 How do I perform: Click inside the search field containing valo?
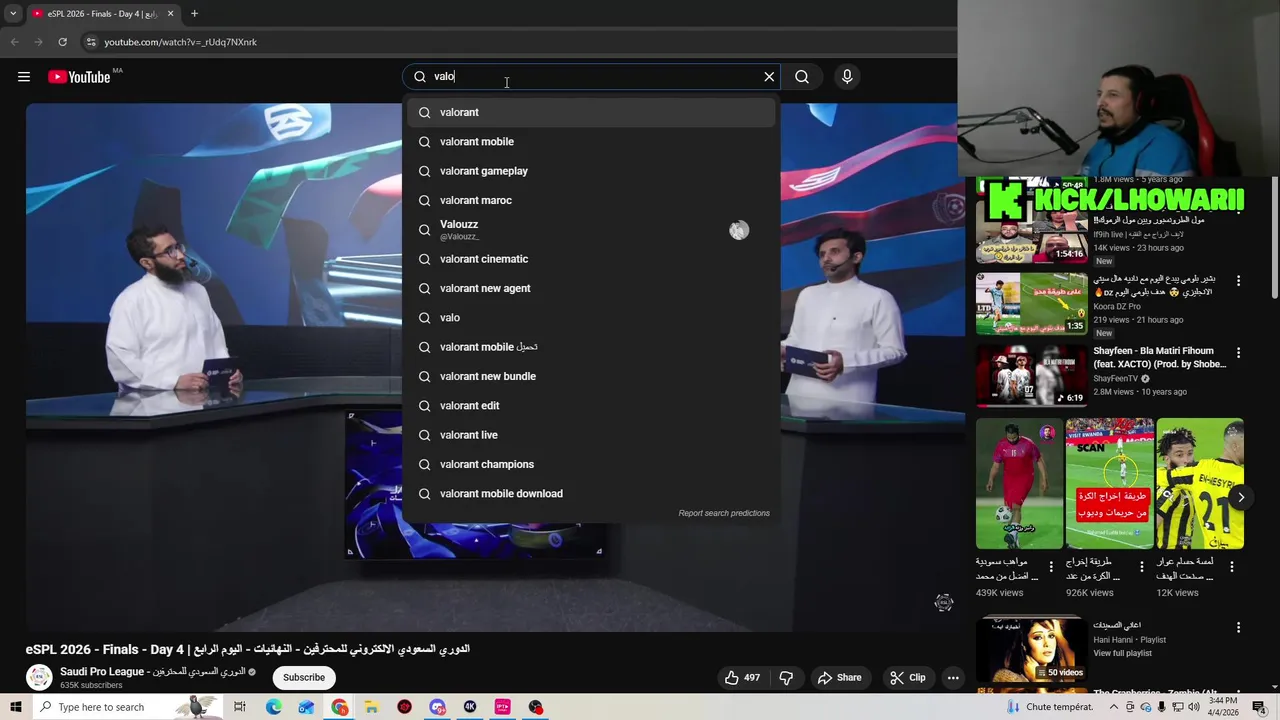tap(590, 77)
